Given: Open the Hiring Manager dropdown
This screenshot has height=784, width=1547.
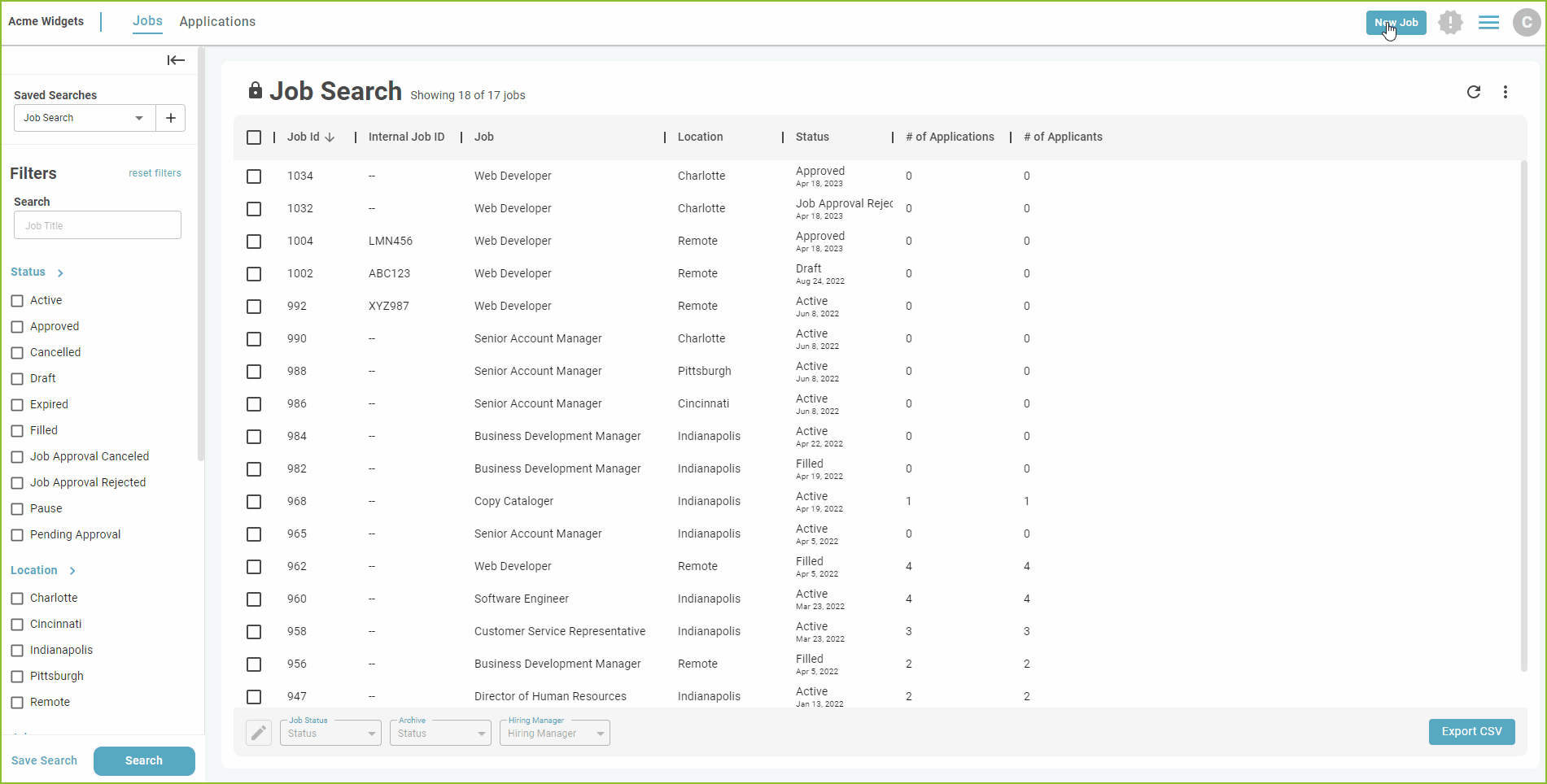Looking at the screenshot, I should coord(555,733).
